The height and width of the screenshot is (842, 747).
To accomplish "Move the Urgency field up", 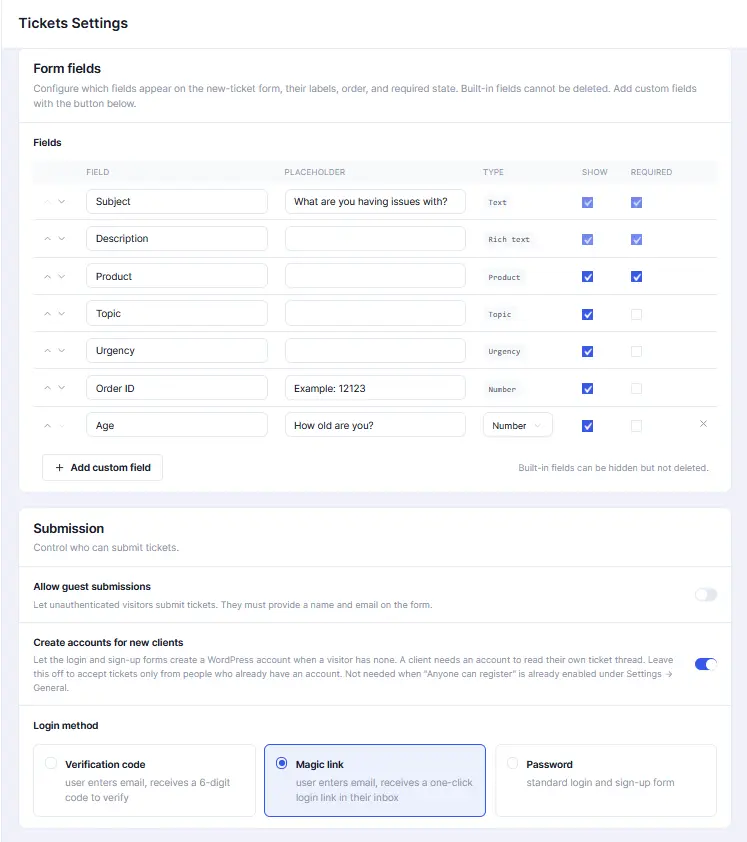I will (x=47, y=351).
